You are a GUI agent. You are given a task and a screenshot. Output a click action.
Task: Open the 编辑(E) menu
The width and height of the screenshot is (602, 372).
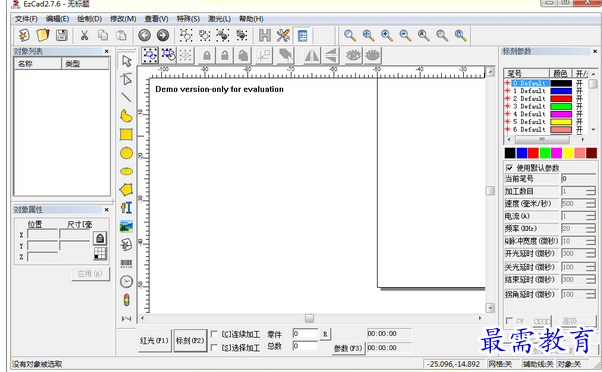pyautogui.click(x=57, y=19)
